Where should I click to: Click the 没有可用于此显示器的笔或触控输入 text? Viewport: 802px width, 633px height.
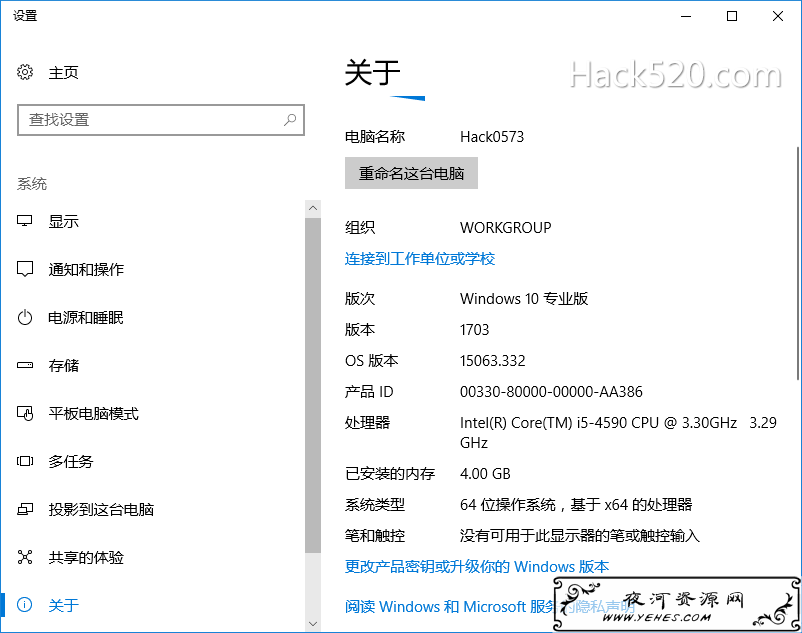point(580,536)
